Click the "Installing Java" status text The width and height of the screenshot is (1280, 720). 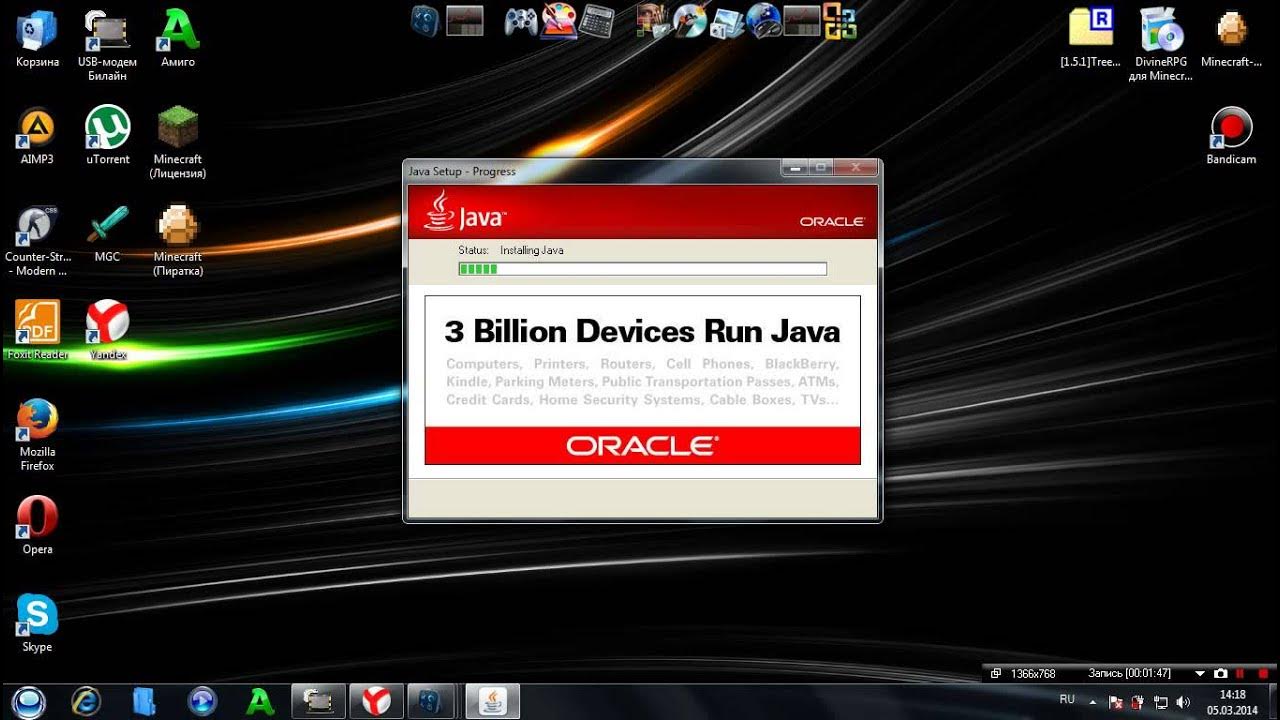coord(532,250)
